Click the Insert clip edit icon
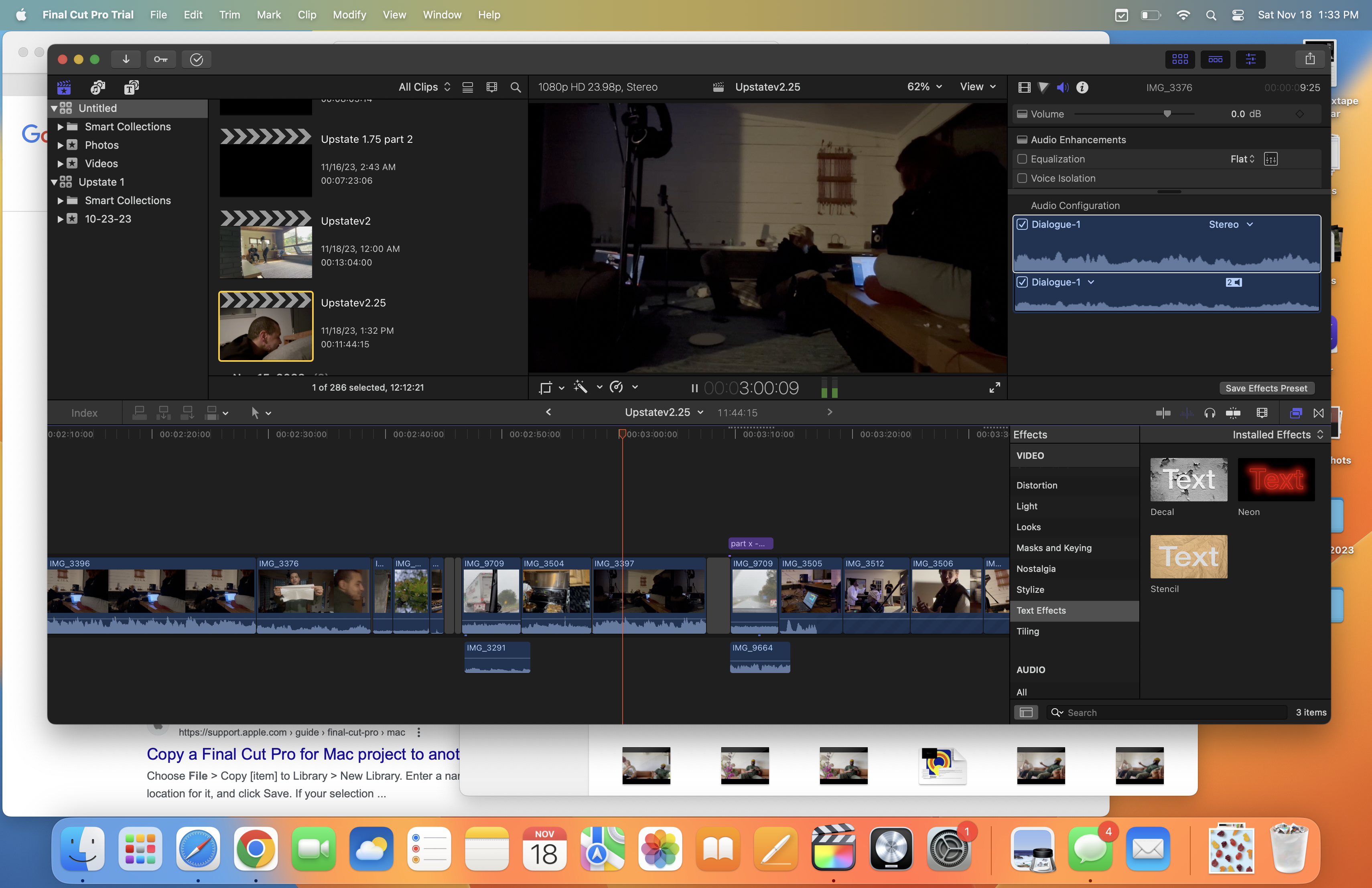The image size is (1372, 888). click(164, 413)
